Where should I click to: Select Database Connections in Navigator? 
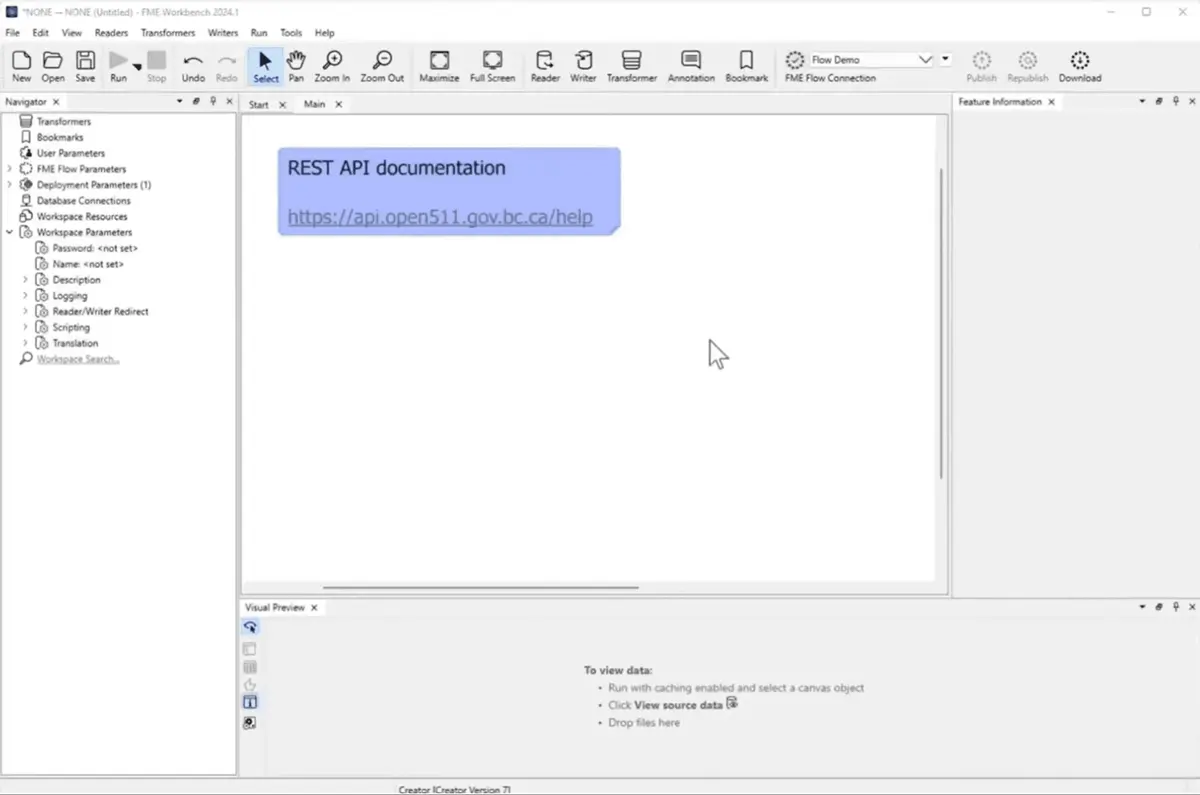pyautogui.click(x=84, y=201)
